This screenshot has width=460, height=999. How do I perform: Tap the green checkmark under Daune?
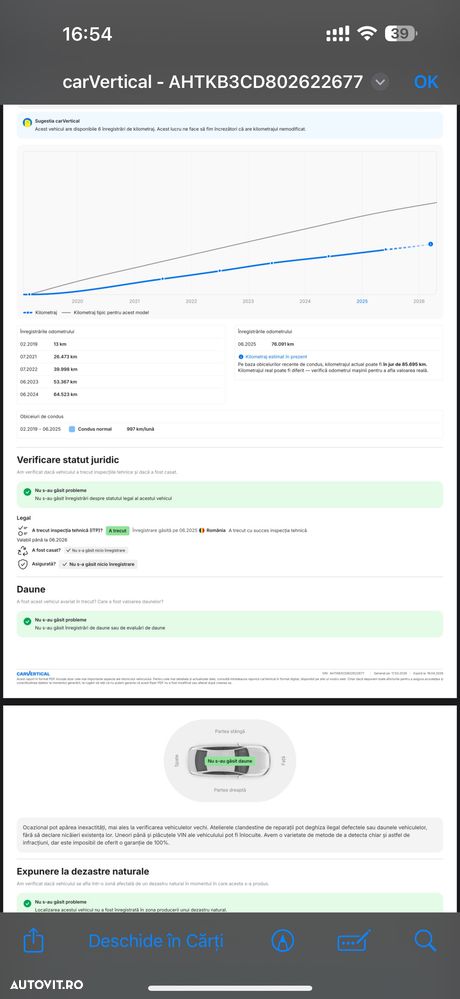27,621
